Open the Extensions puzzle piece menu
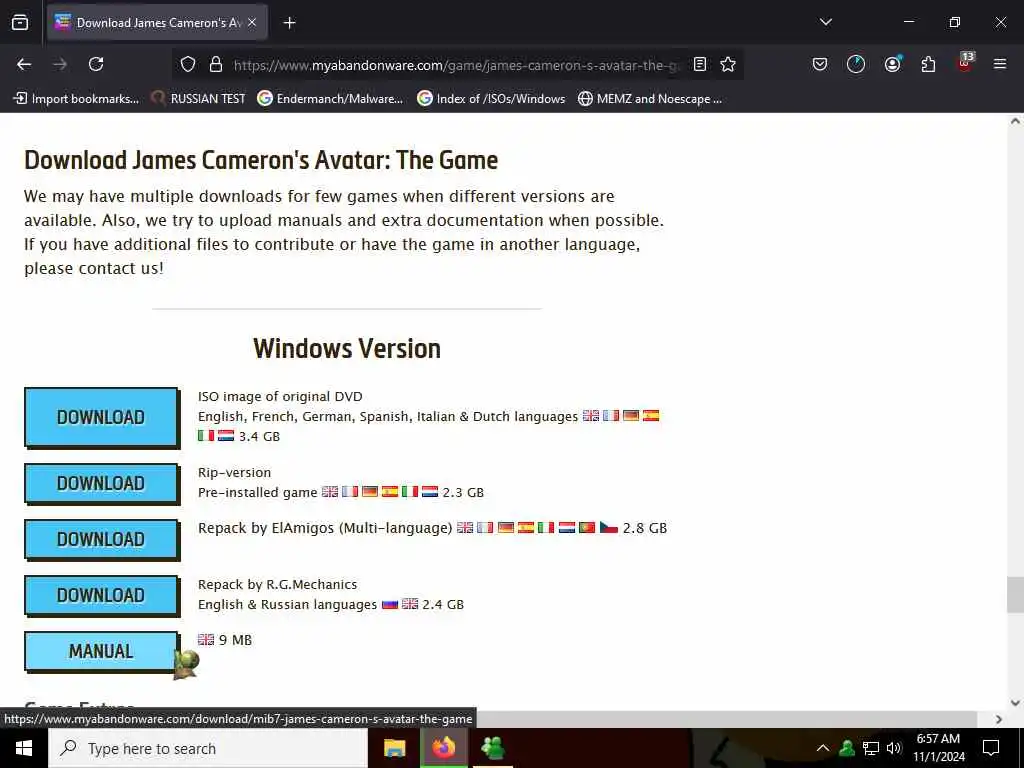Viewport: 1024px width, 768px height. 928,64
